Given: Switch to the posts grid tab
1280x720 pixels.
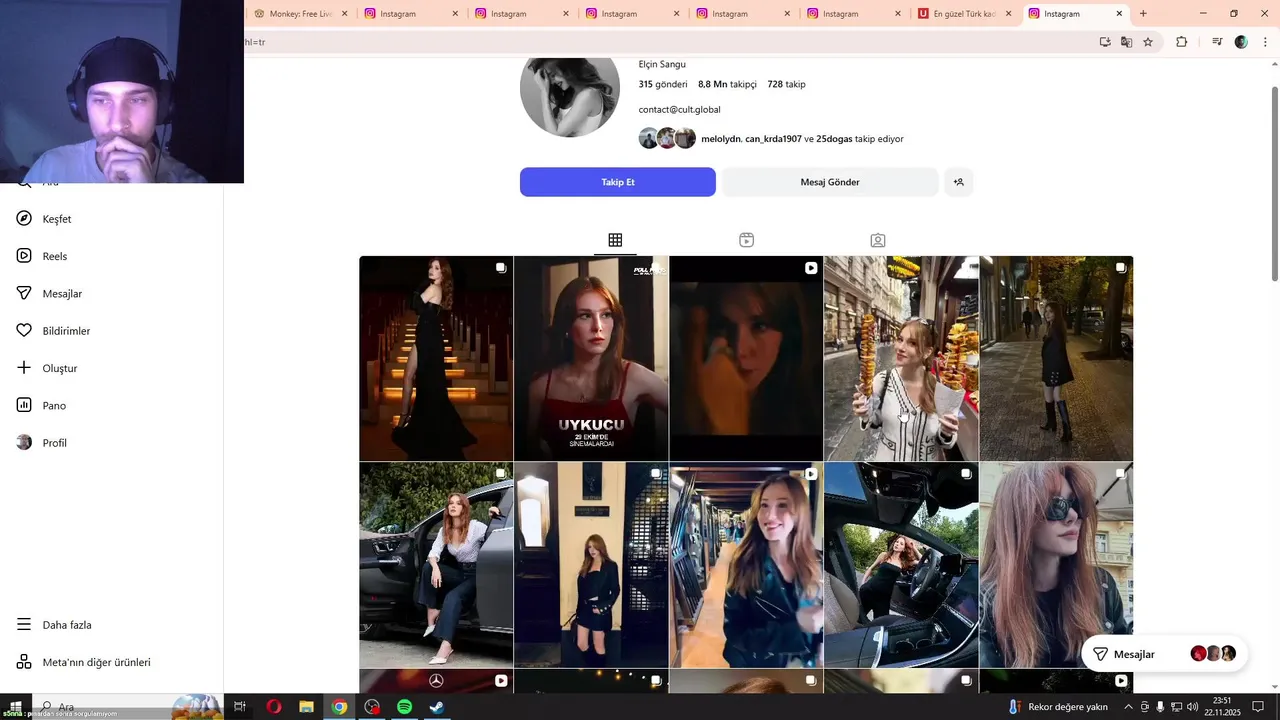Looking at the screenshot, I should pos(615,240).
